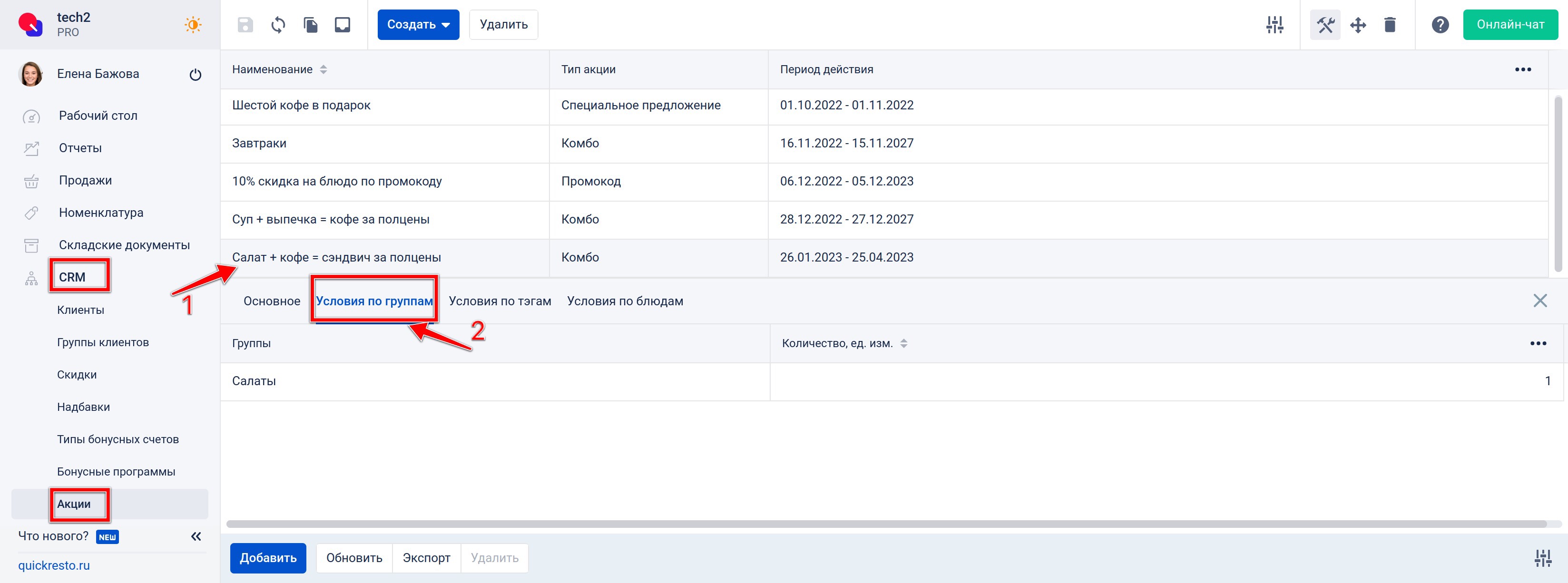Select Акции submenu item

tap(109, 504)
